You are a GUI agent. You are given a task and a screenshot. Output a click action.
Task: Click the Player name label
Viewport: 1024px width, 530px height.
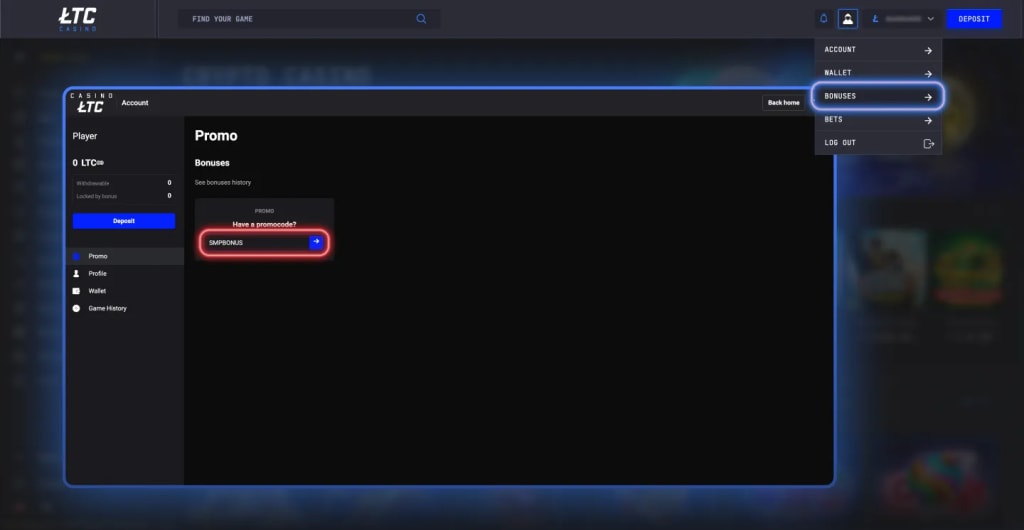coord(85,136)
